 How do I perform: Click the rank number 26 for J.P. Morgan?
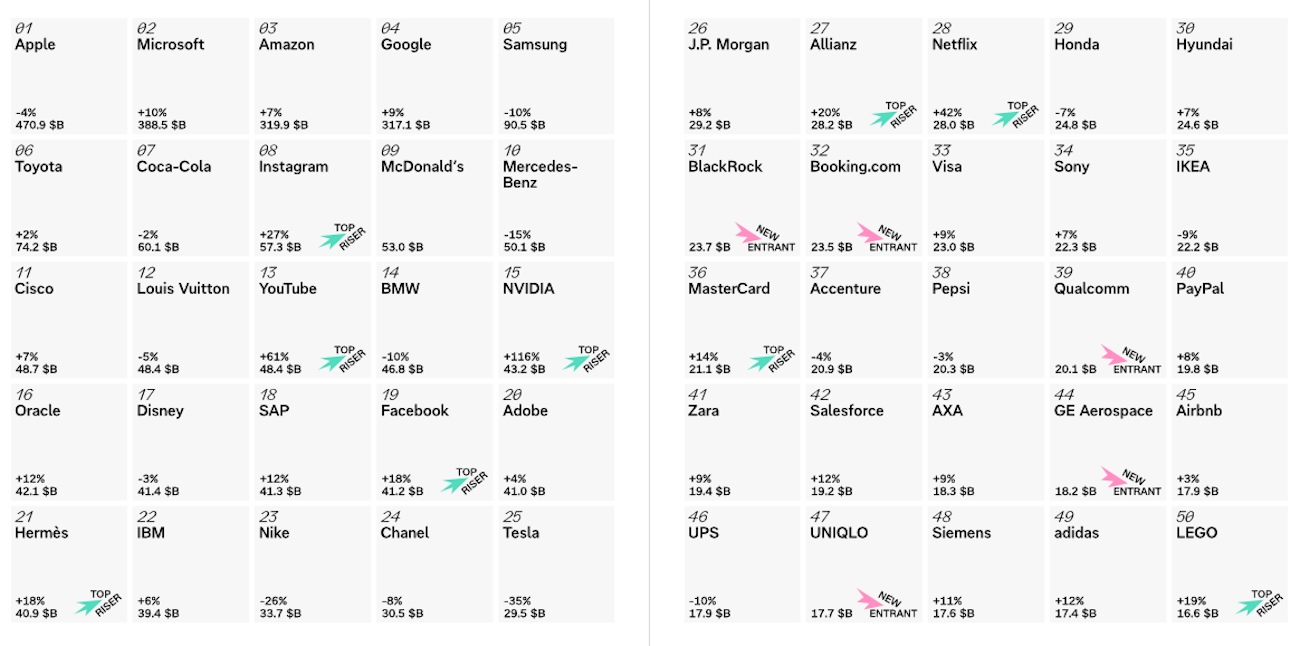coord(698,29)
